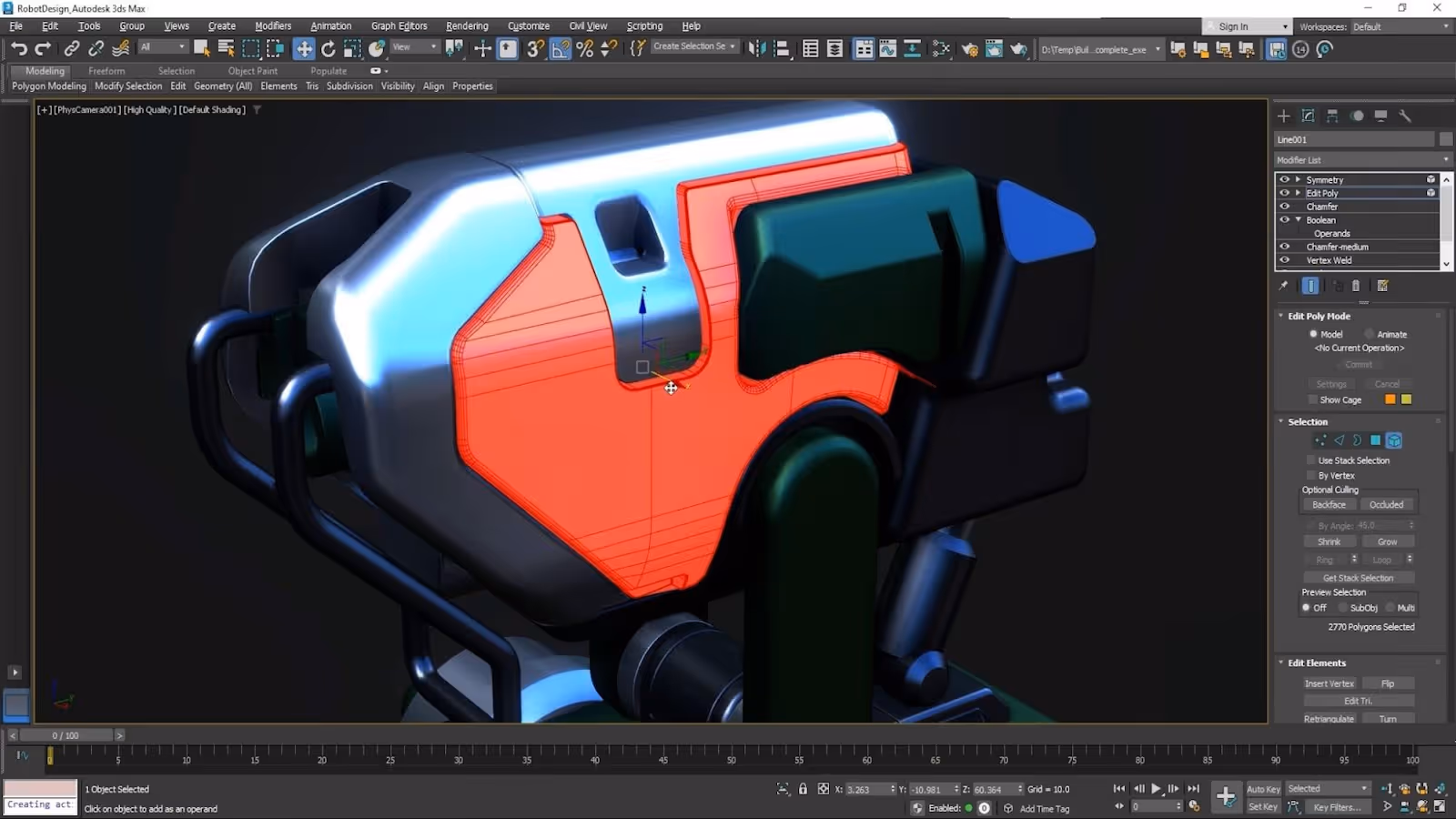Select the SubObj preview radio button

coord(1342,608)
